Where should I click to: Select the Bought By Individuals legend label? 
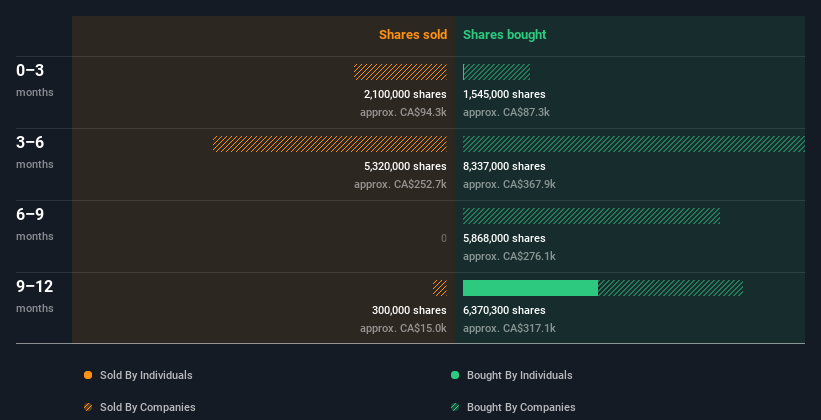coord(519,375)
